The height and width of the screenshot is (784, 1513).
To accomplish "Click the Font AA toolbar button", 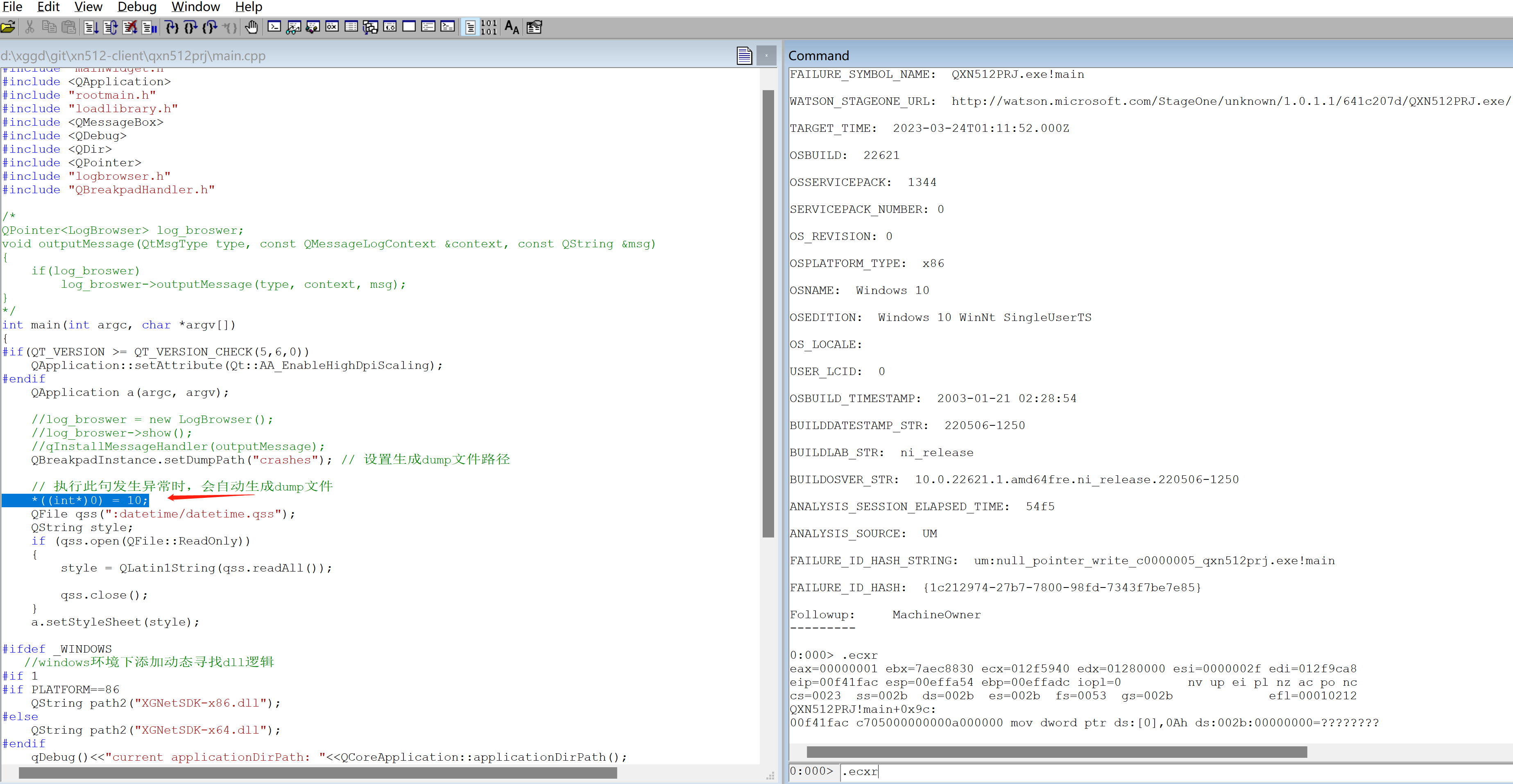I will pos(512,27).
